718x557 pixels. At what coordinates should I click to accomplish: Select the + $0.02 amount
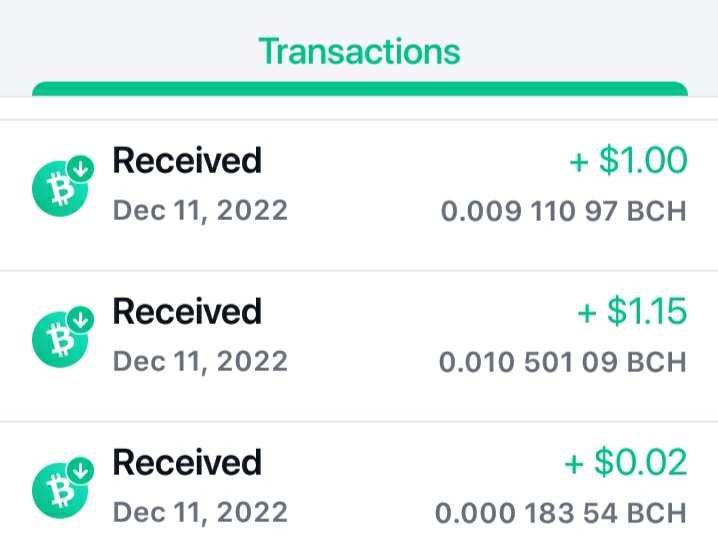coord(626,462)
